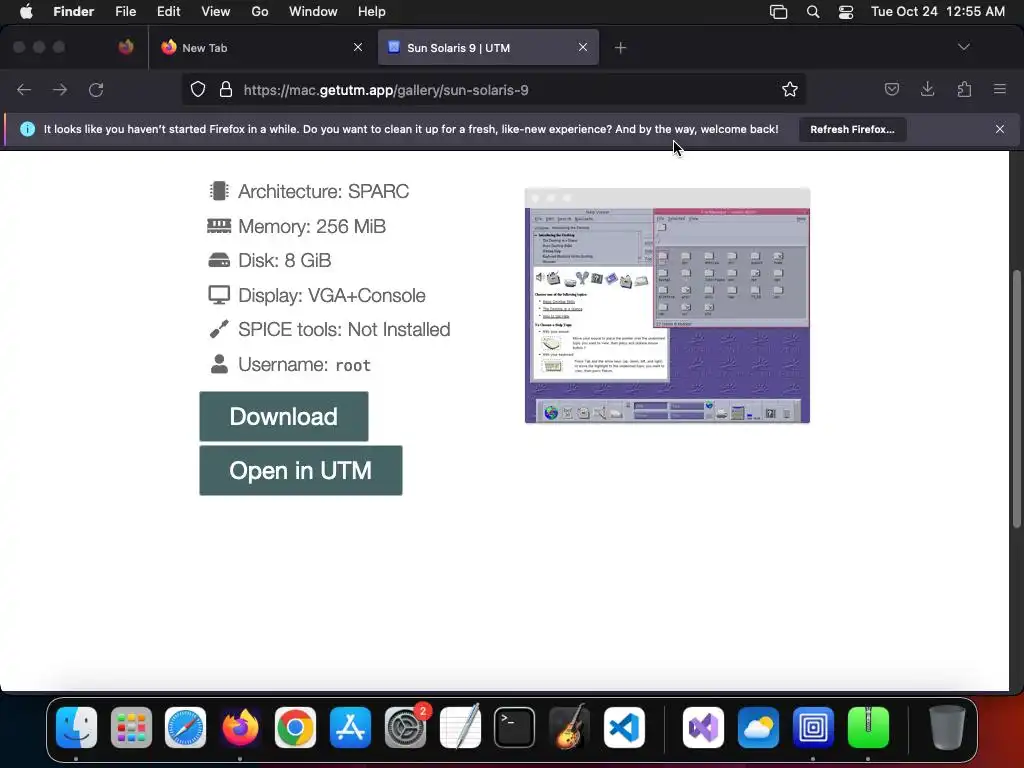1024x768 pixels.
Task: Bookmark this page with the star
Action: point(790,89)
